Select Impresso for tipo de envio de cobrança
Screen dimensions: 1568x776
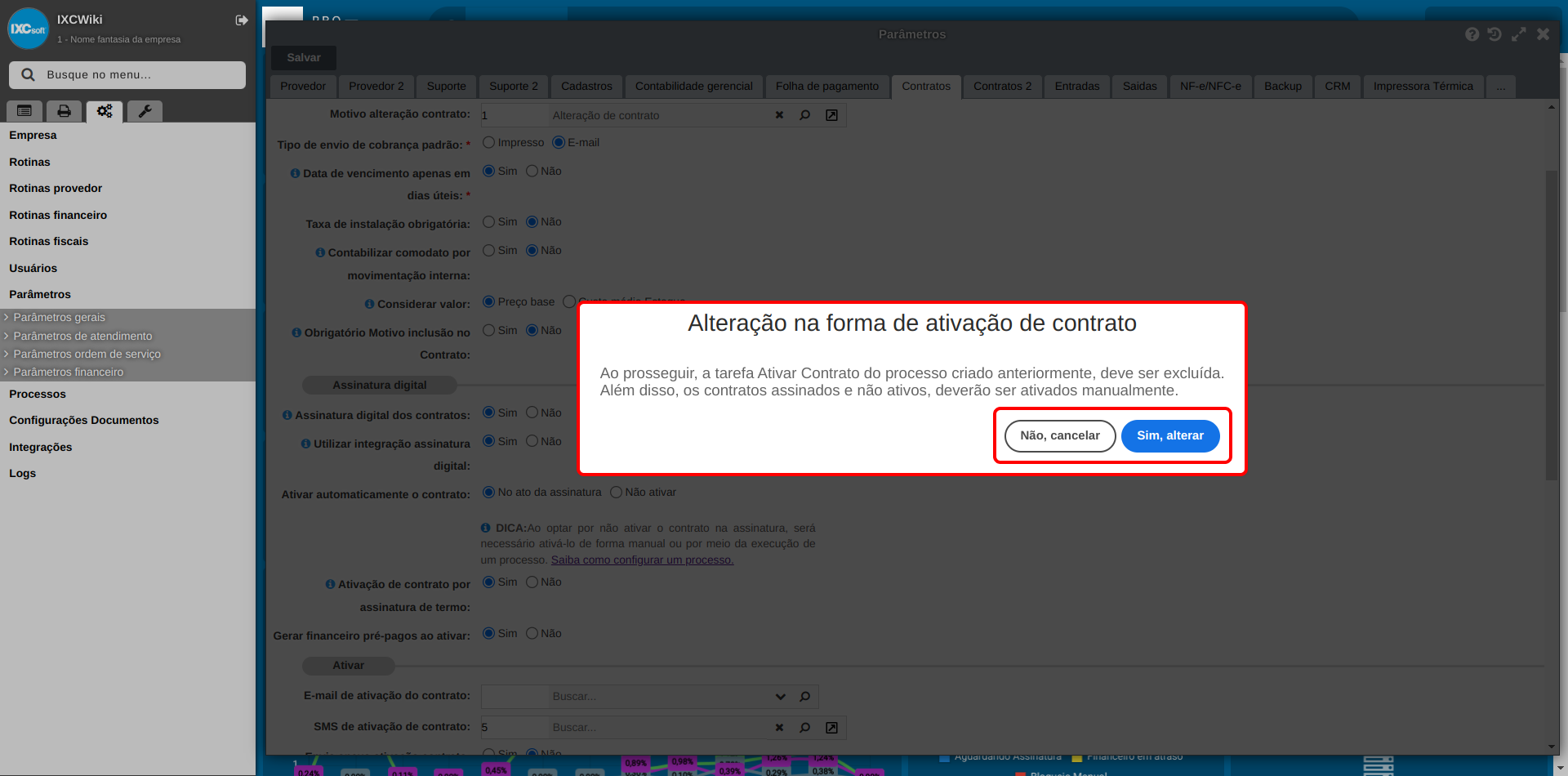[488, 142]
